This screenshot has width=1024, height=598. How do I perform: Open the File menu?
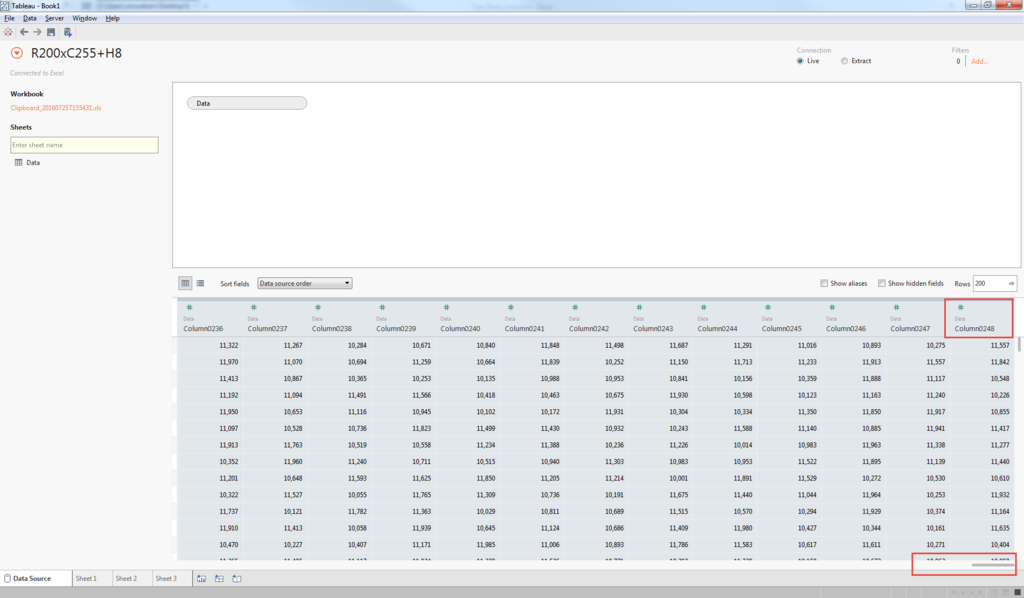click(x=9, y=18)
